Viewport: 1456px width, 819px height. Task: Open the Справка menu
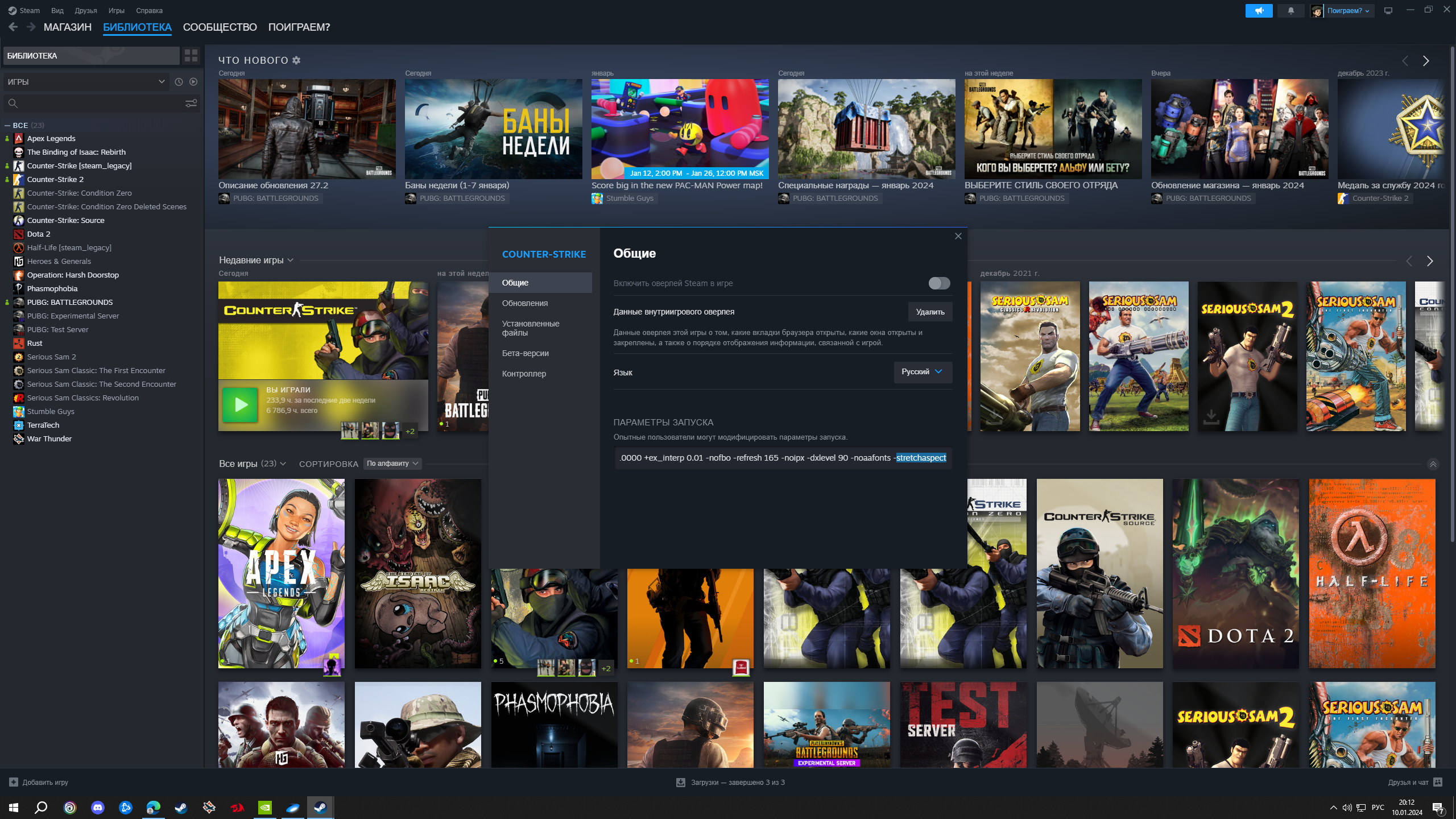point(149,10)
